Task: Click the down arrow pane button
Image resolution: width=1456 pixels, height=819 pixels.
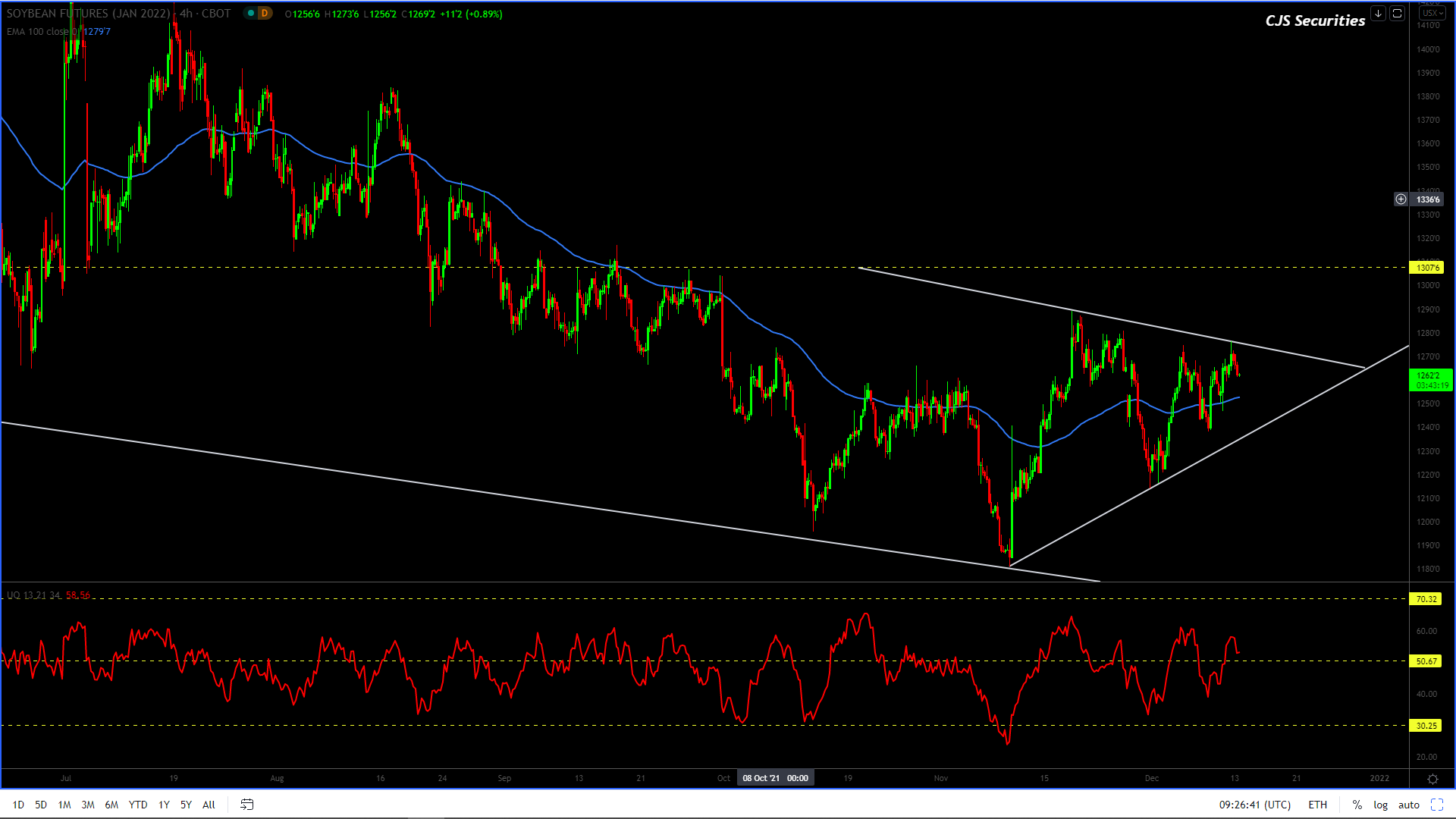Action: pos(1378,14)
